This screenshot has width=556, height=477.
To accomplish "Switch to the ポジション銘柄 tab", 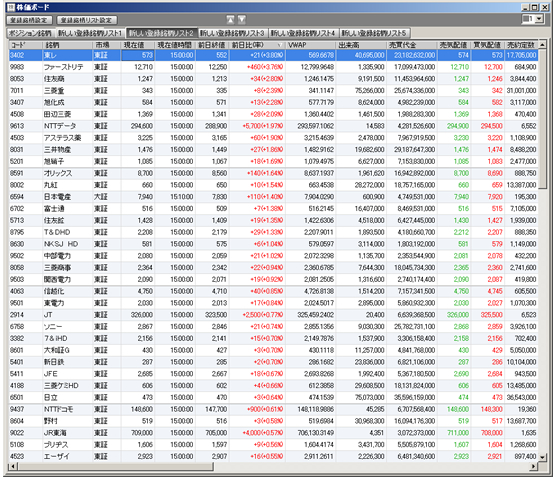I will point(30,33).
